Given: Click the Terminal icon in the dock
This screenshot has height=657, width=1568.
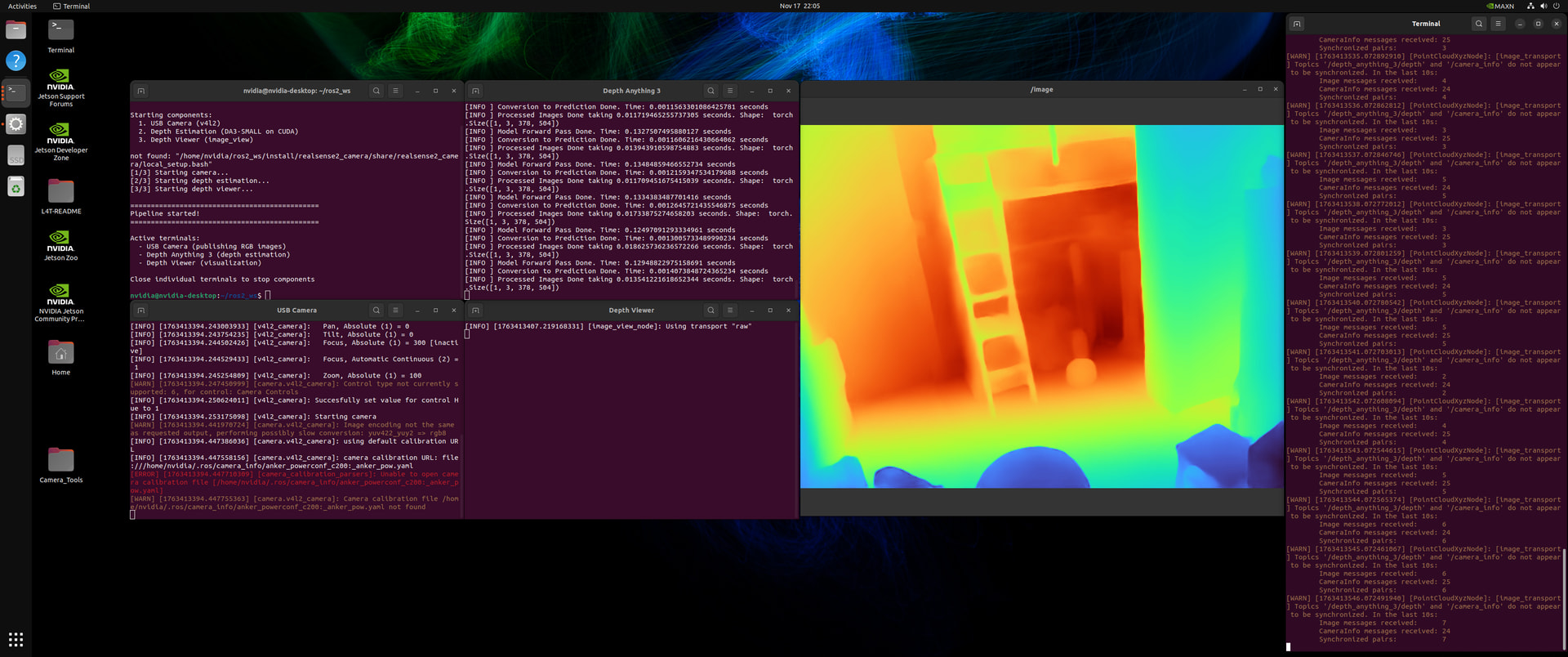Looking at the screenshot, I should (x=16, y=92).
